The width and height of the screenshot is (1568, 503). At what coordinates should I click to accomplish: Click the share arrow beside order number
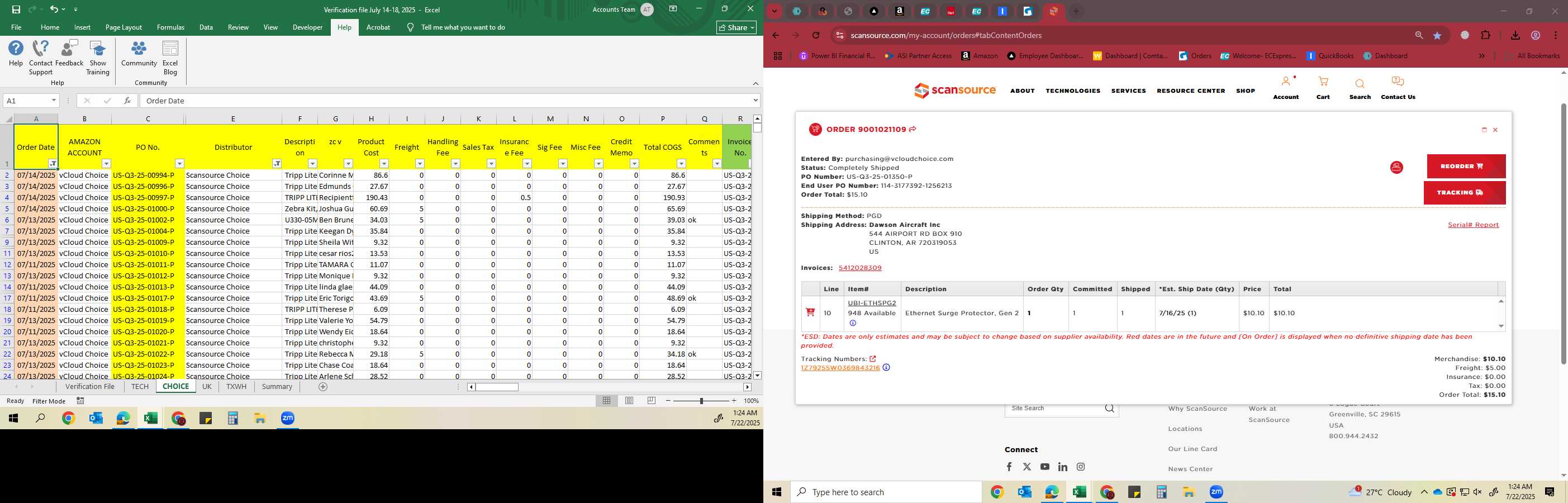coord(913,129)
